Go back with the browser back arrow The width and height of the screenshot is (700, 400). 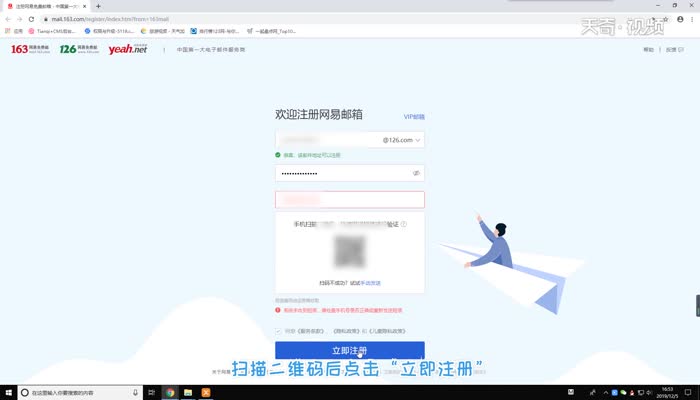coord(8,19)
